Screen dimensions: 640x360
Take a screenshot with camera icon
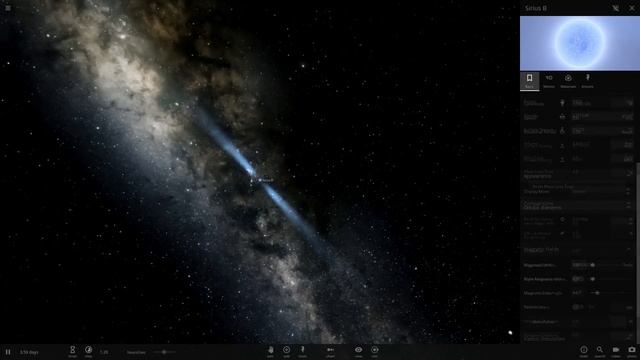631,351
